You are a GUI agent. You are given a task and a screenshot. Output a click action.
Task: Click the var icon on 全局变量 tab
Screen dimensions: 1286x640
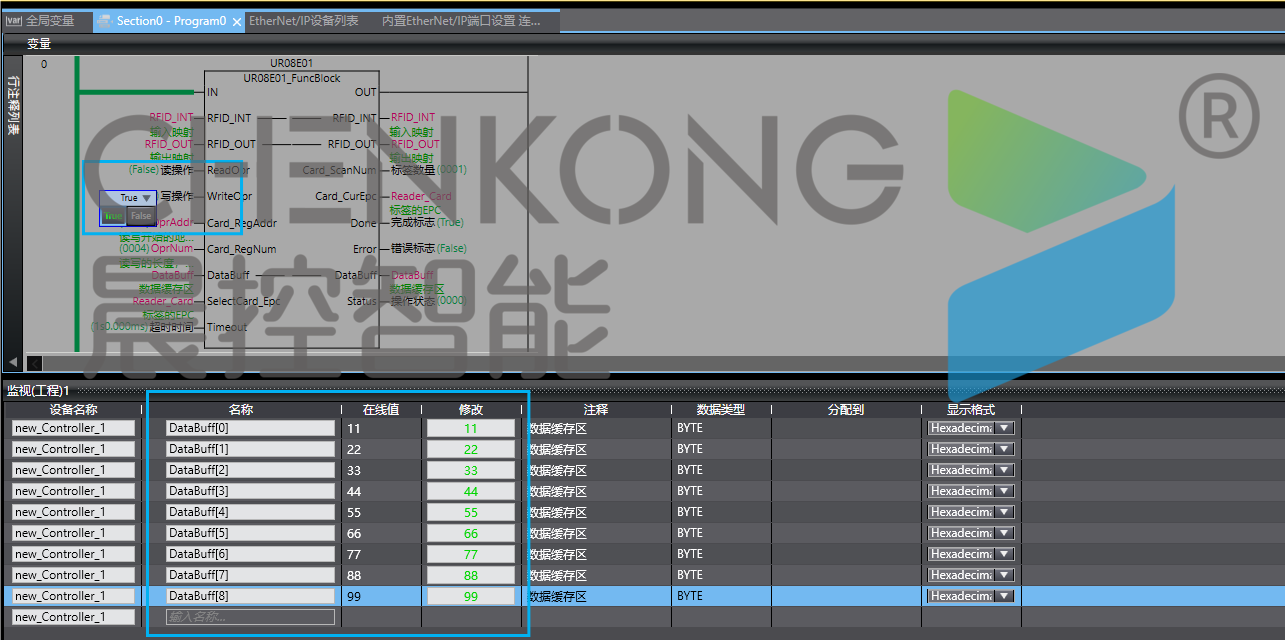tap(14, 20)
